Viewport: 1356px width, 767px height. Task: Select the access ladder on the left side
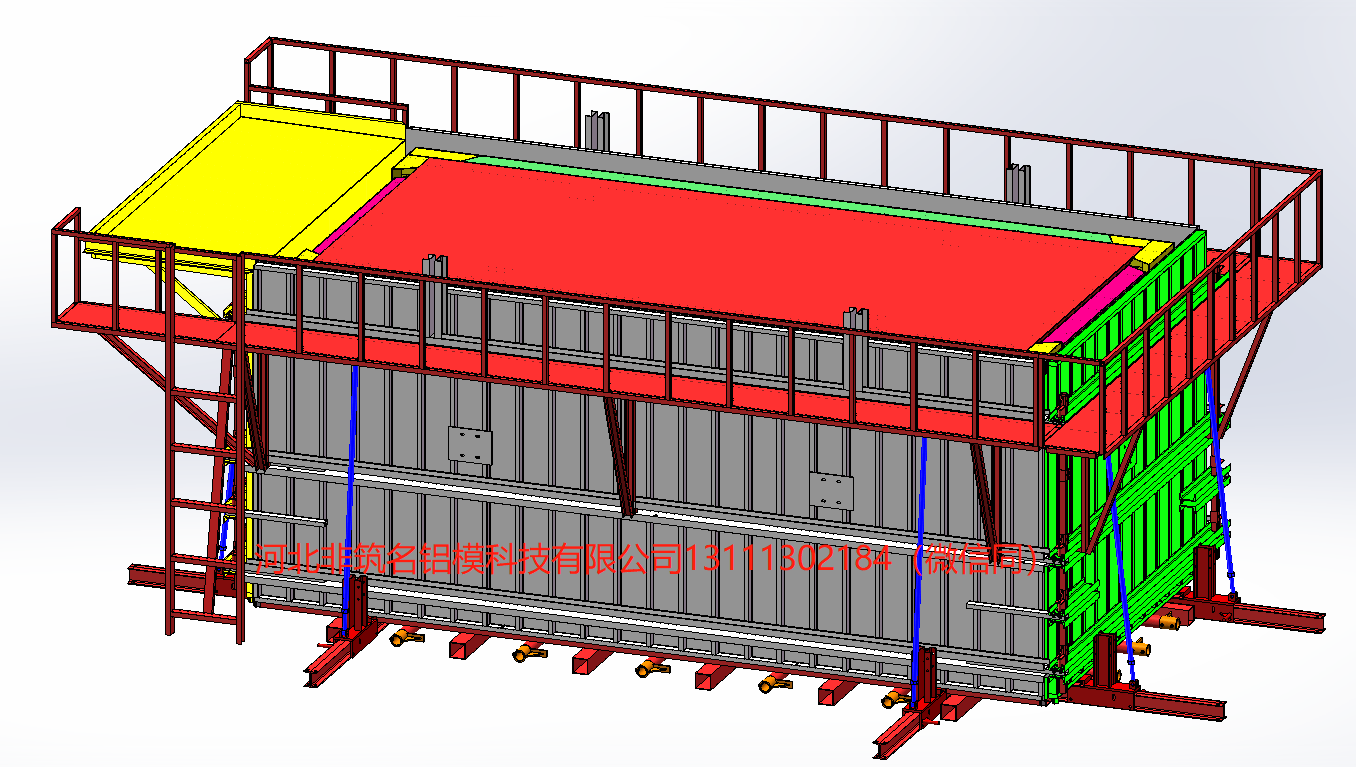click(205, 445)
